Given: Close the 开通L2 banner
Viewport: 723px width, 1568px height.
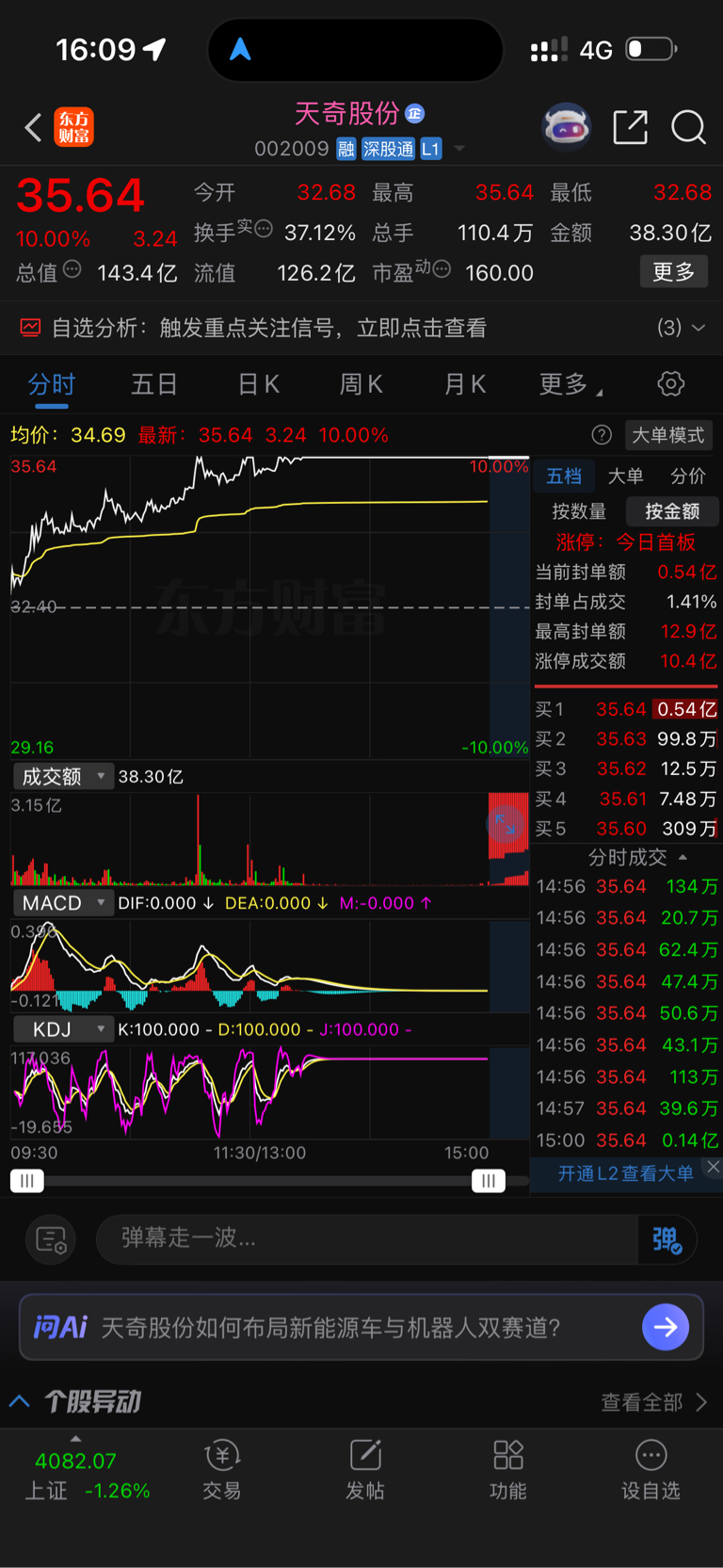Looking at the screenshot, I should click(714, 1167).
